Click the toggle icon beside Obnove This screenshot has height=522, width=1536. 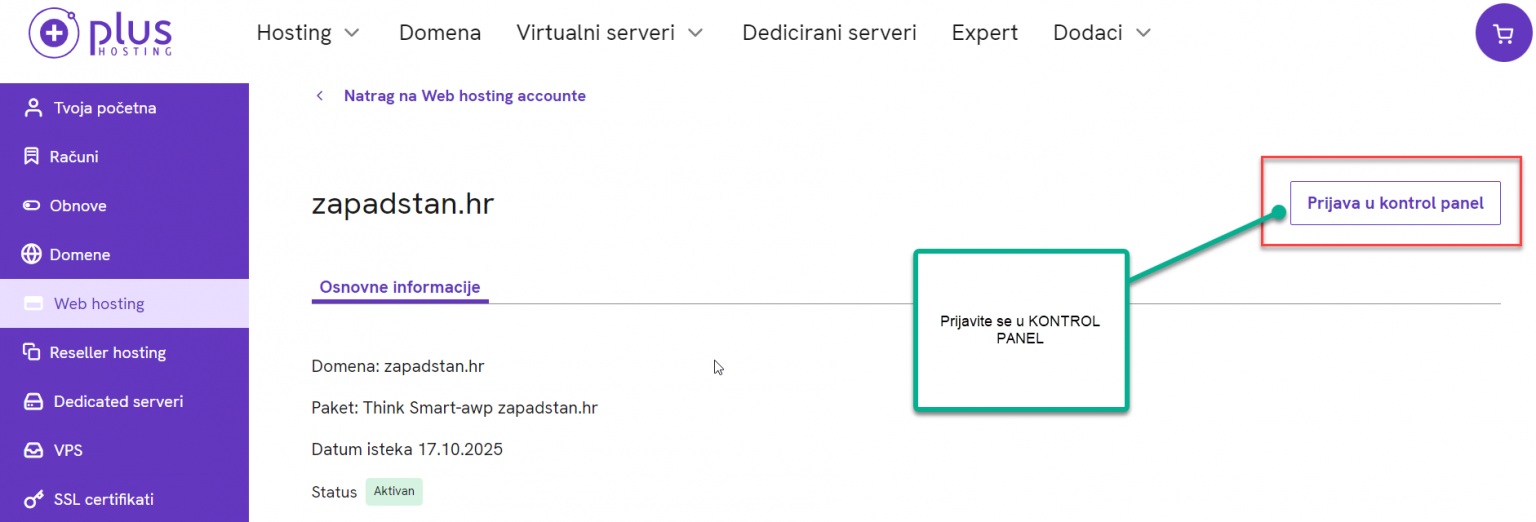pyautogui.click(x=32, y=206)
